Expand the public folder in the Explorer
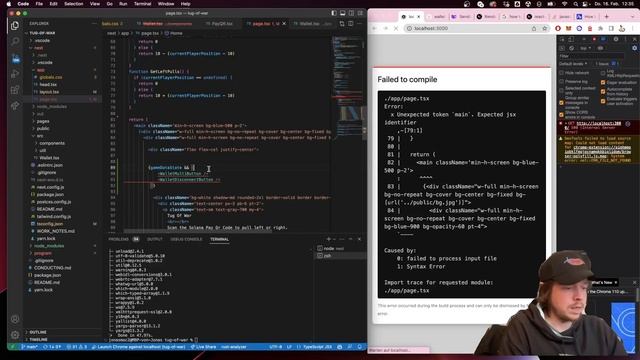The height and width of the screenshot is (360, 640). pos(43,129)
